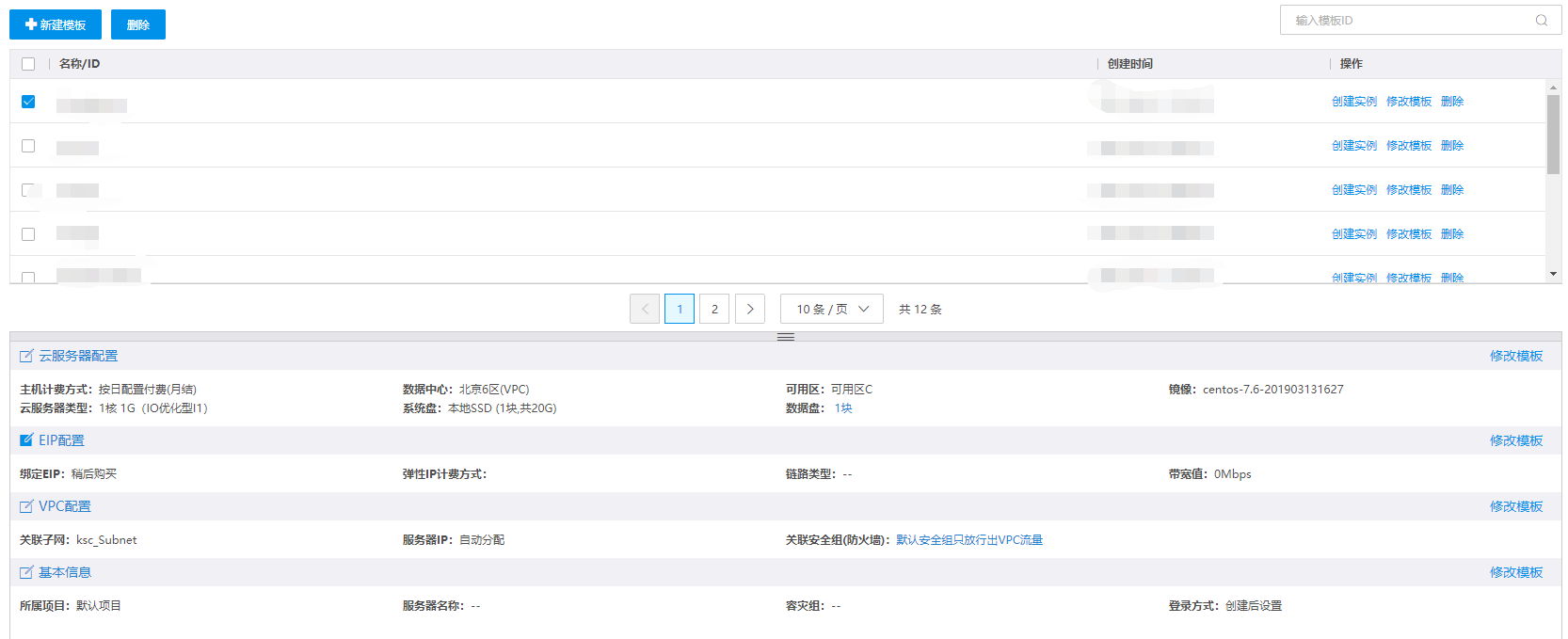Click the edit icon beside 基本信息
The height and width of the screenshot is (639, 1568).
26,572
